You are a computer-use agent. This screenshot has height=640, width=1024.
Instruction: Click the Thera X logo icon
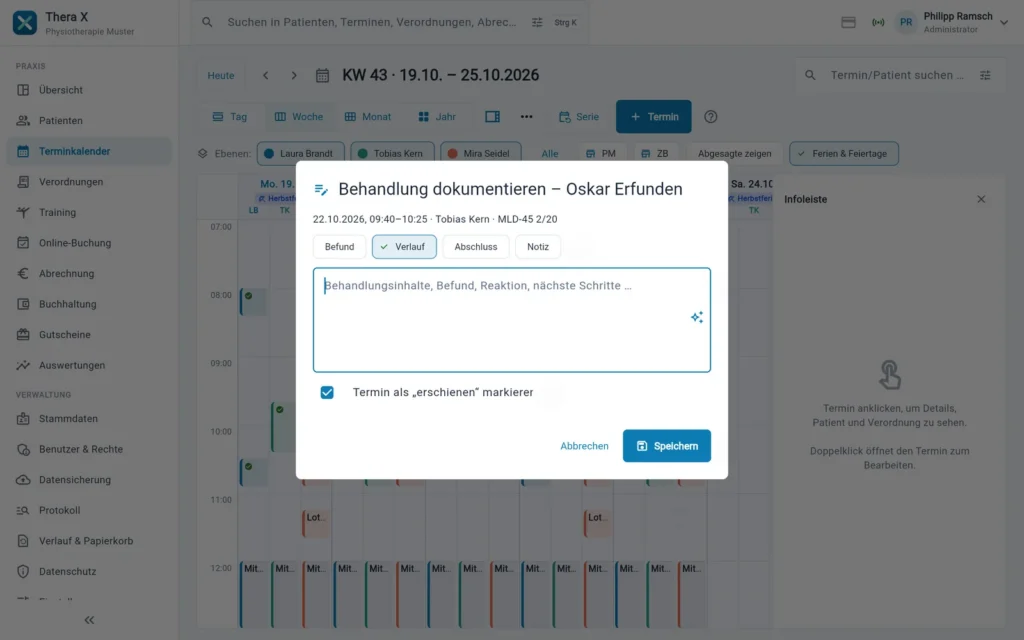coord(25,23)
